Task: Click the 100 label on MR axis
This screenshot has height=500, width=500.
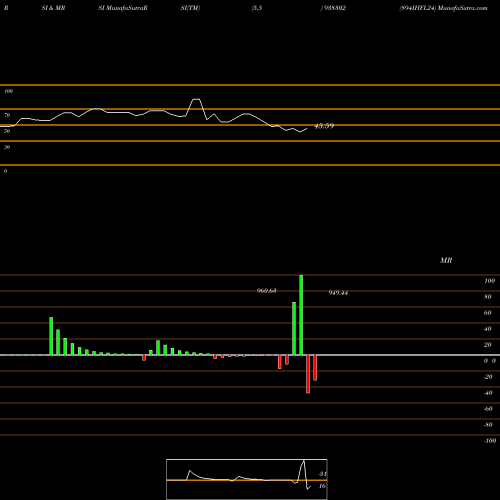Action: tap(489, 281)
